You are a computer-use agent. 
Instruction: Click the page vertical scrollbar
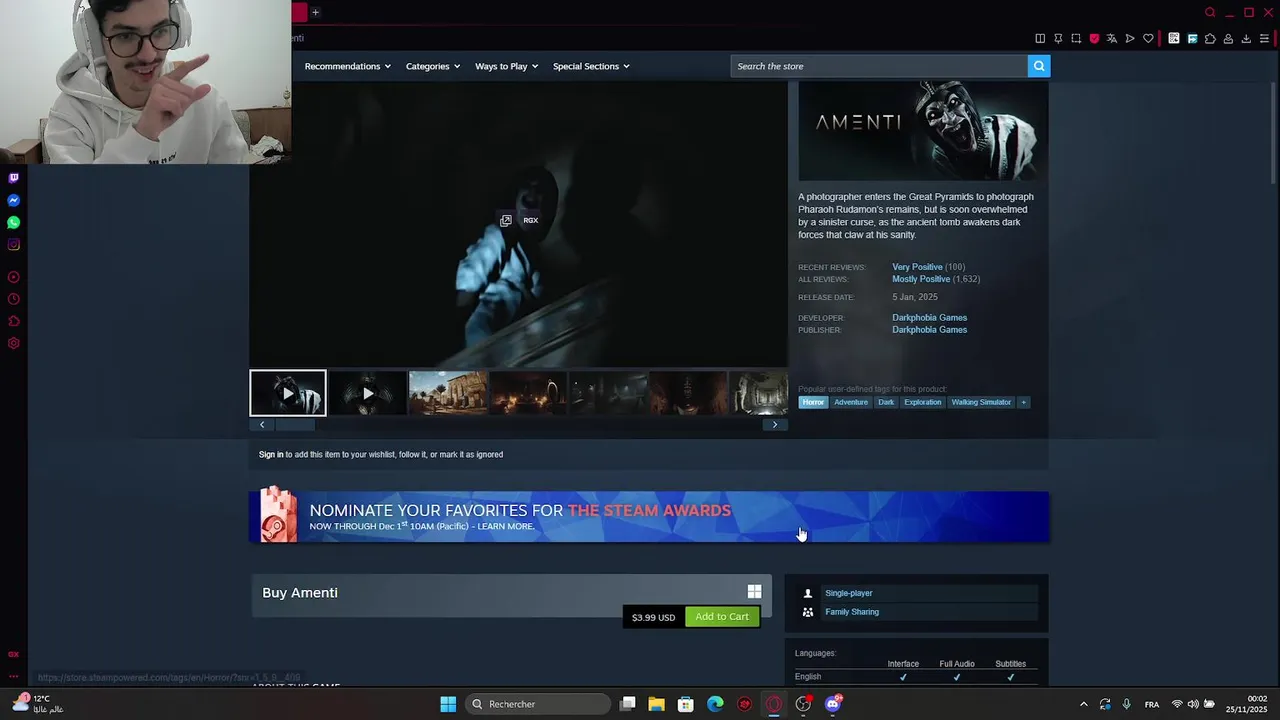click(1273, 135)
